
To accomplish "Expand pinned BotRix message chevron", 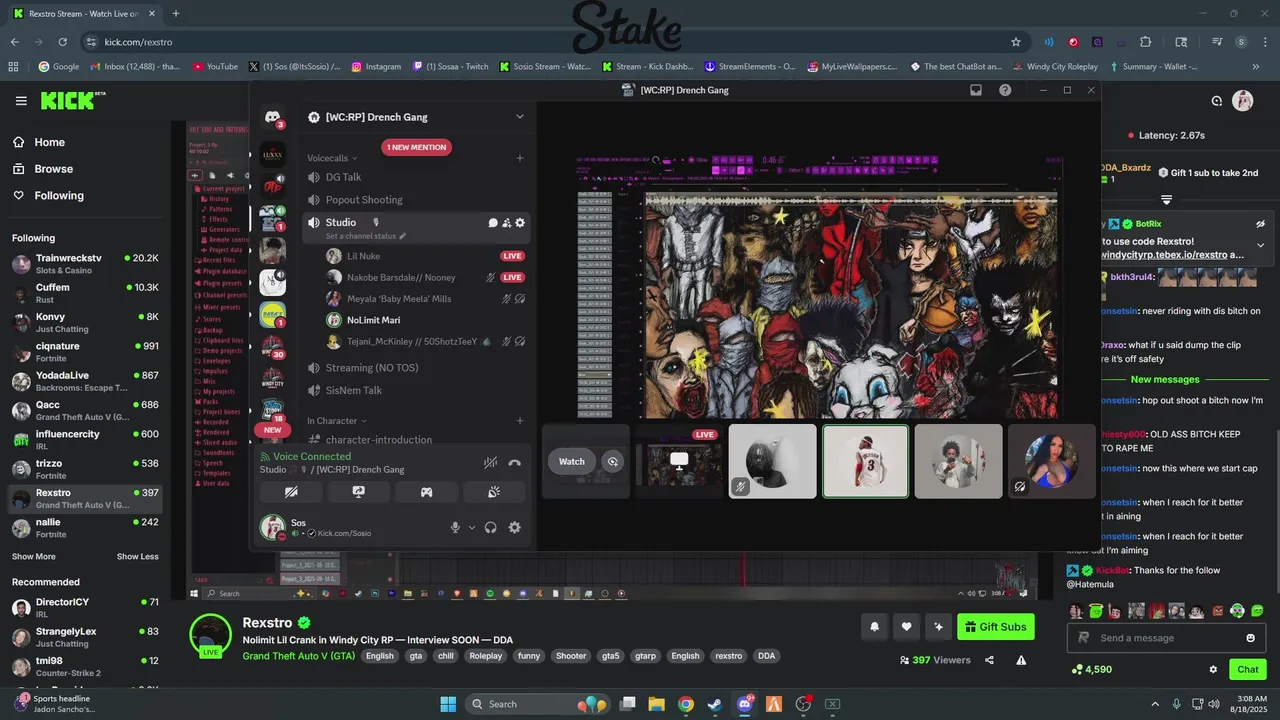I will click(1260, 245).
